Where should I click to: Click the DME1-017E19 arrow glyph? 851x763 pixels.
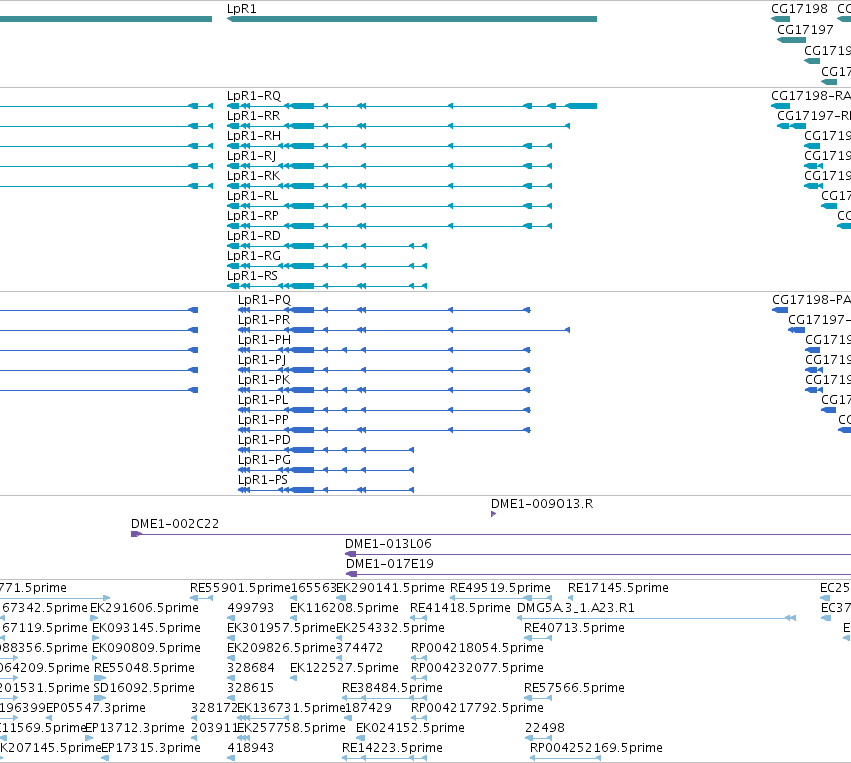point(352,574)
